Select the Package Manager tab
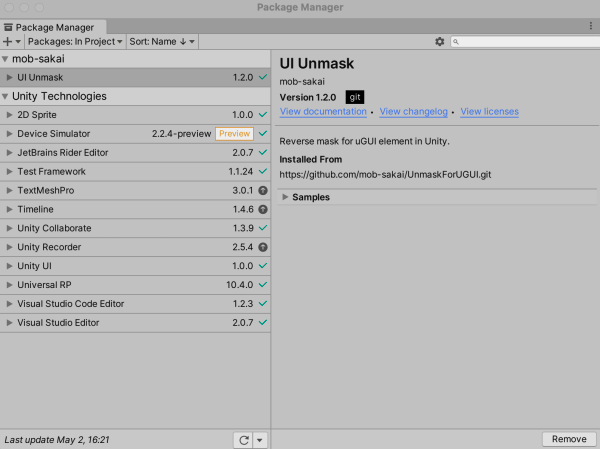The width and height of the screenshot is (600, 449). click(53, 27)
